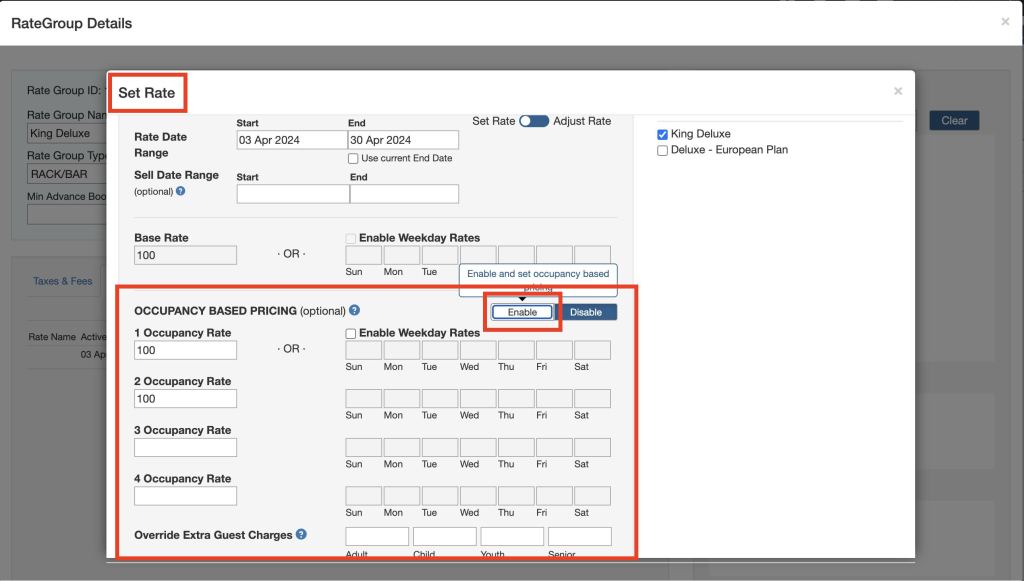The width and height of the screenshot is (1024, 581).
Task: Select the Deluxe - European Plan room type
Action: coord(662,150)
